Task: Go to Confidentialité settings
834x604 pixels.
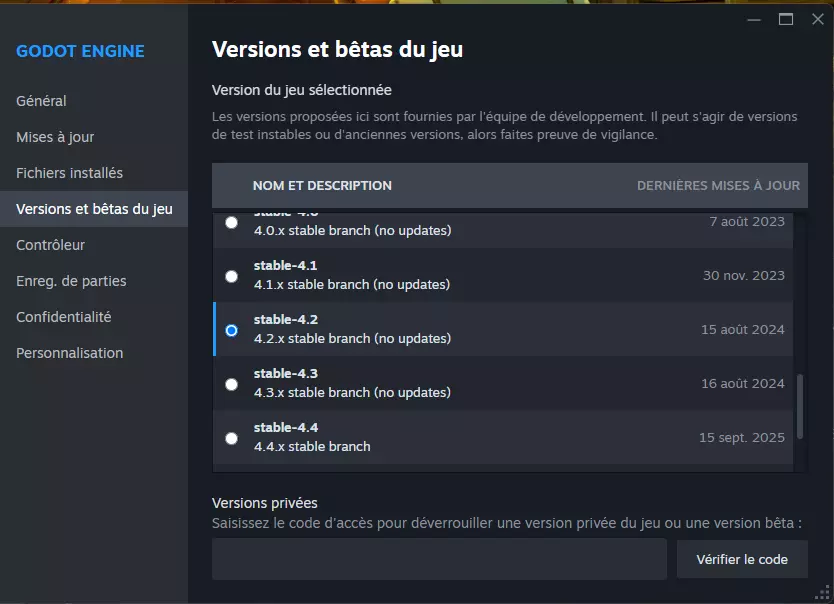Action: point(63,317)
